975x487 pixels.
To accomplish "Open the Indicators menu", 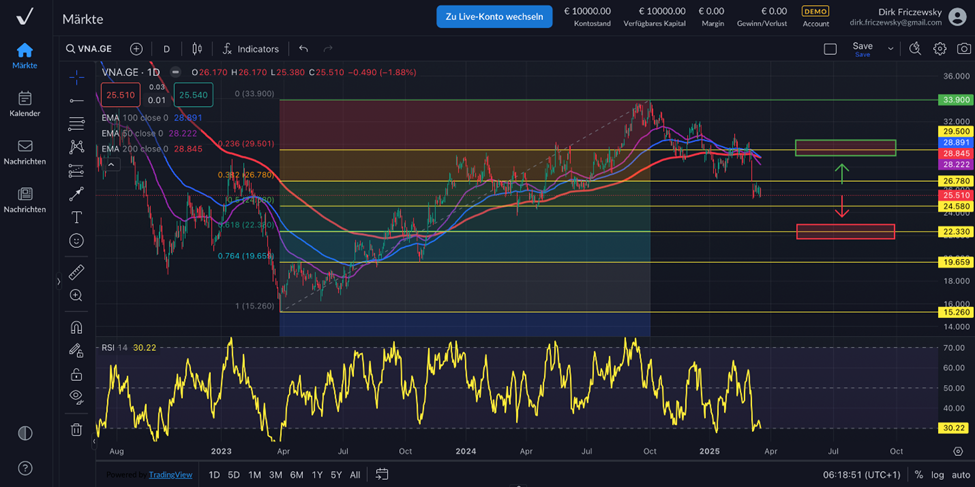I will pos(250,49).
